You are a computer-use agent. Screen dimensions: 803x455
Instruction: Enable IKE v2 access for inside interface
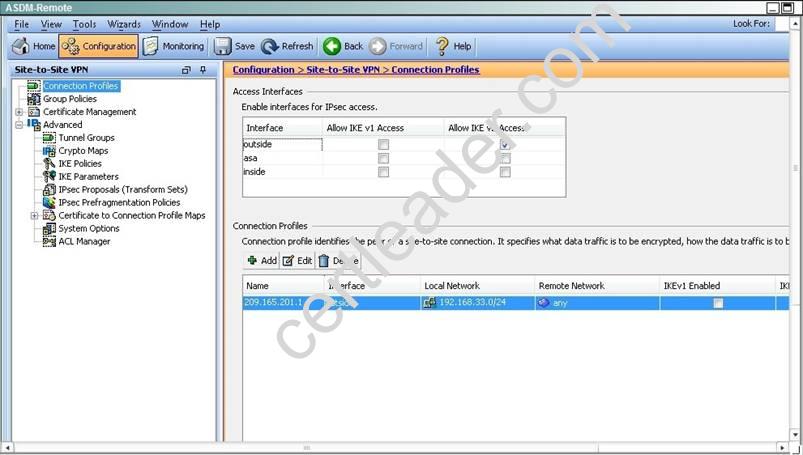(x=505, y=172)
